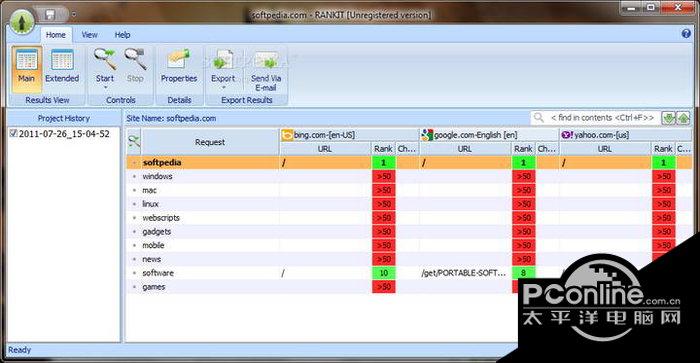Click the magnifier icon in search box
This screenshot has width=700, height=363.
pos(539,118)
